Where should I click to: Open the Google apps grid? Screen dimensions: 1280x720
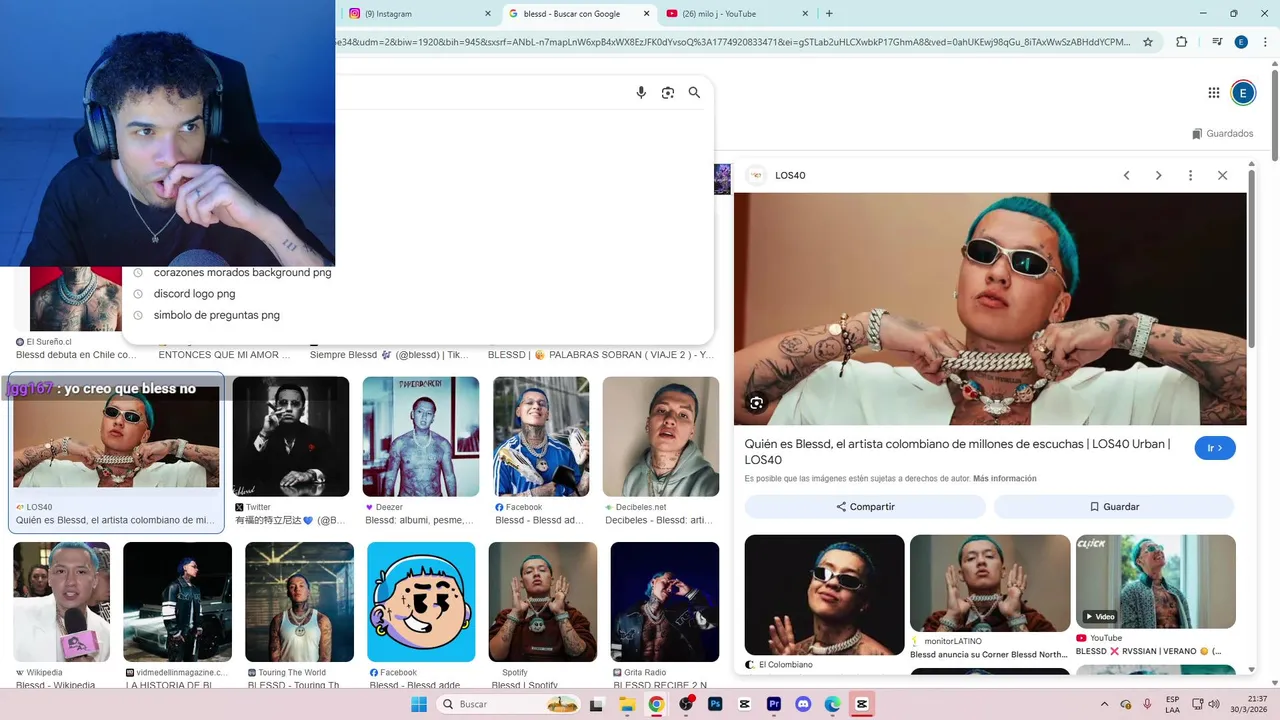[1214, 93]
